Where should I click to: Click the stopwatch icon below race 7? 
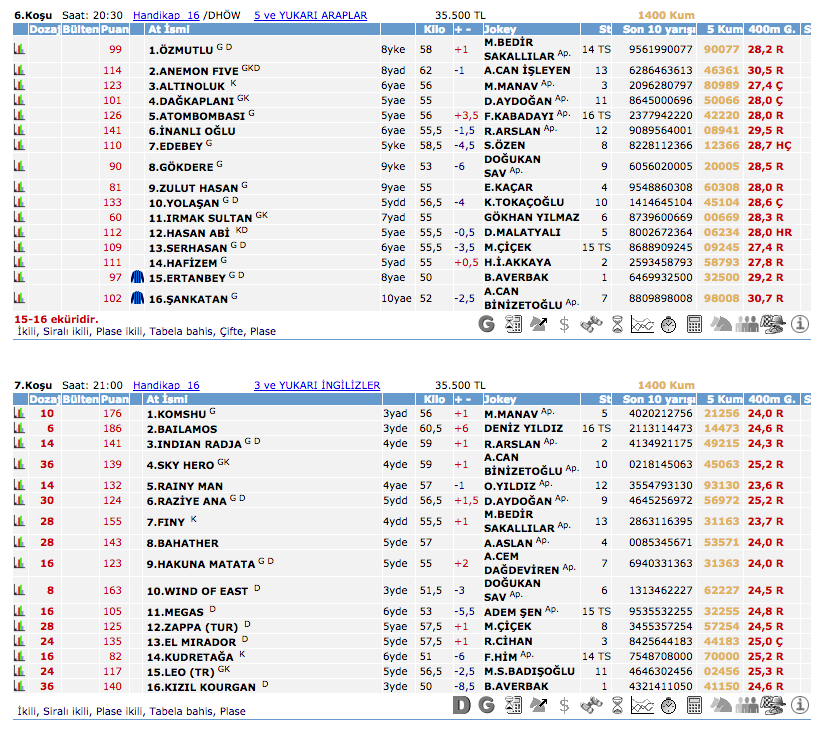669,705
